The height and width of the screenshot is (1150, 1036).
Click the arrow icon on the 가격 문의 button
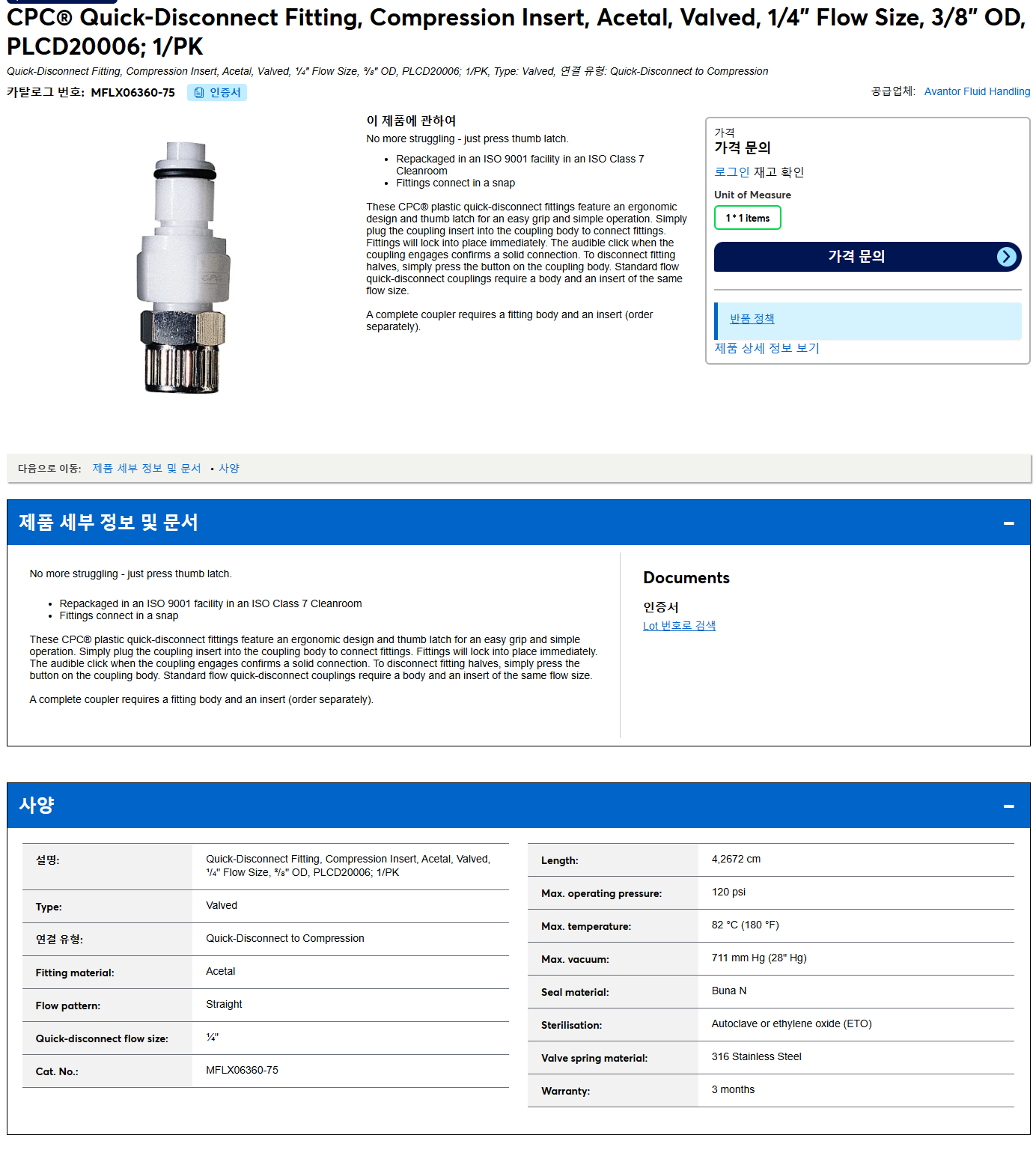[1007, 257]
